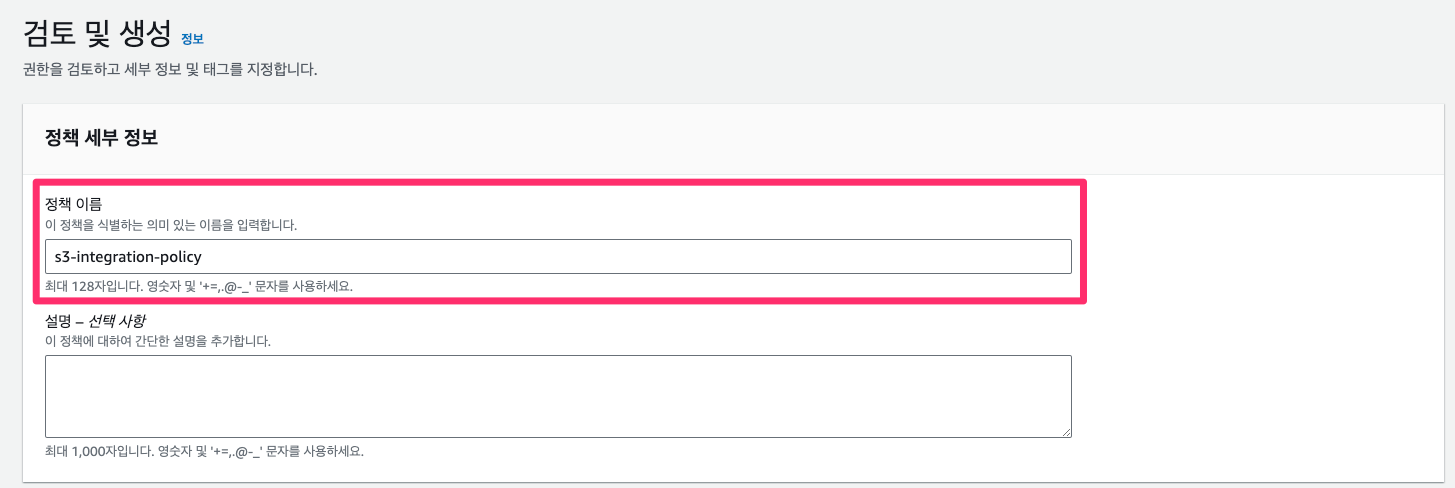
Task: Open the 정보 info link
Action: (x=192, y=39)
